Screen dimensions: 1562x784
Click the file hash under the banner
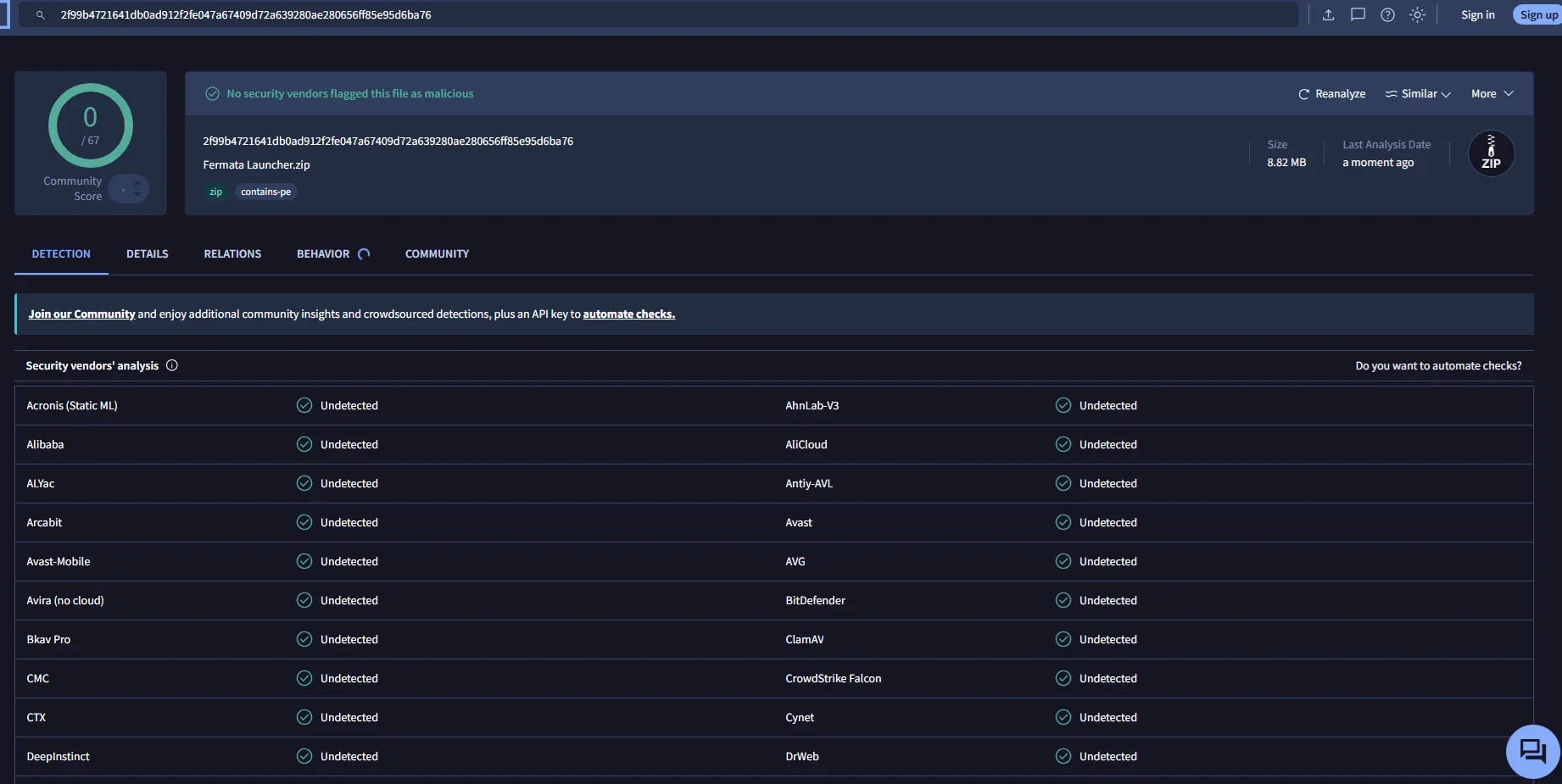pyautogui.click(x=388, y=142)
